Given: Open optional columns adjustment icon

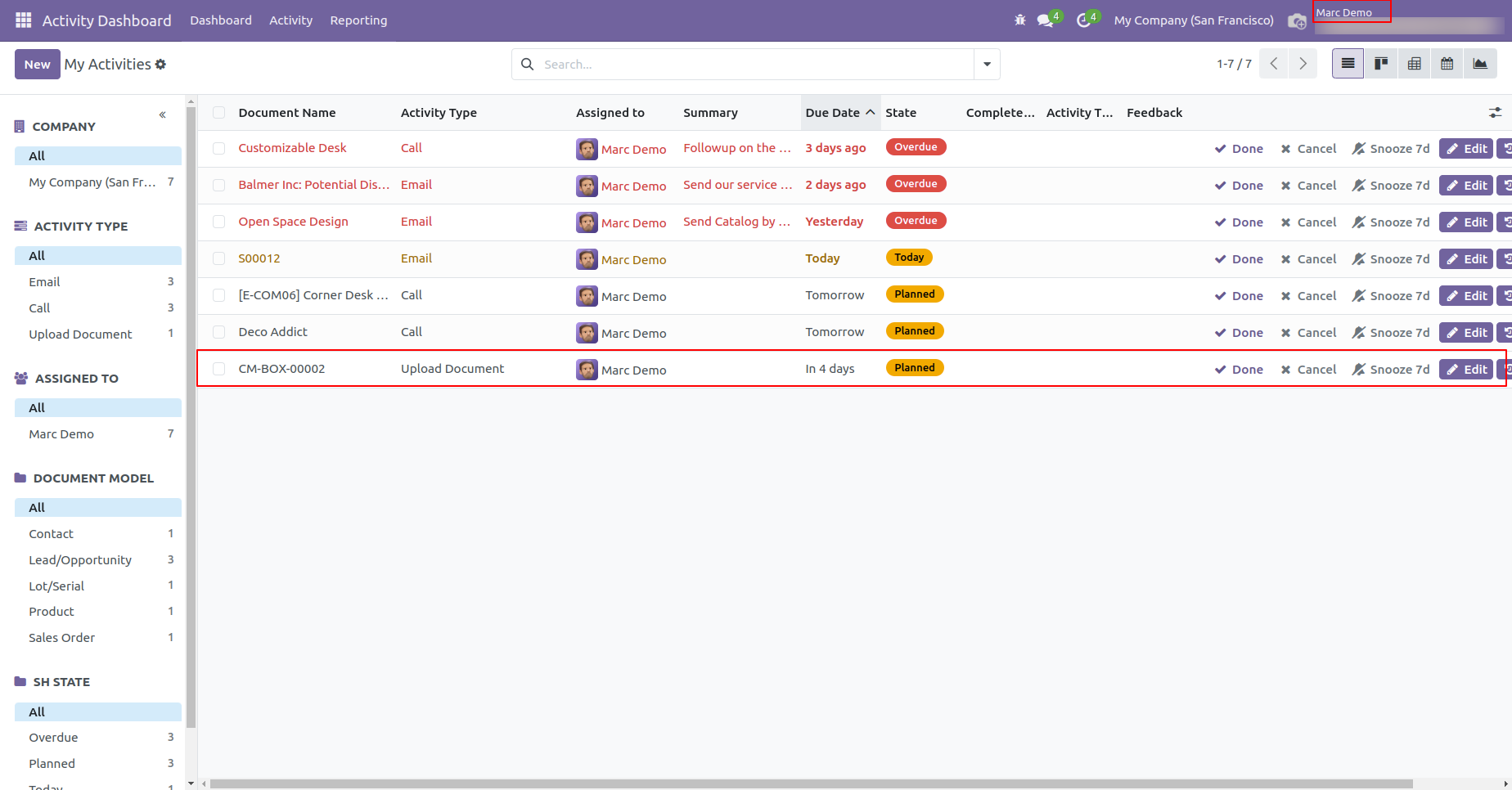Looking at the screenshot, I should (1495, 113).
